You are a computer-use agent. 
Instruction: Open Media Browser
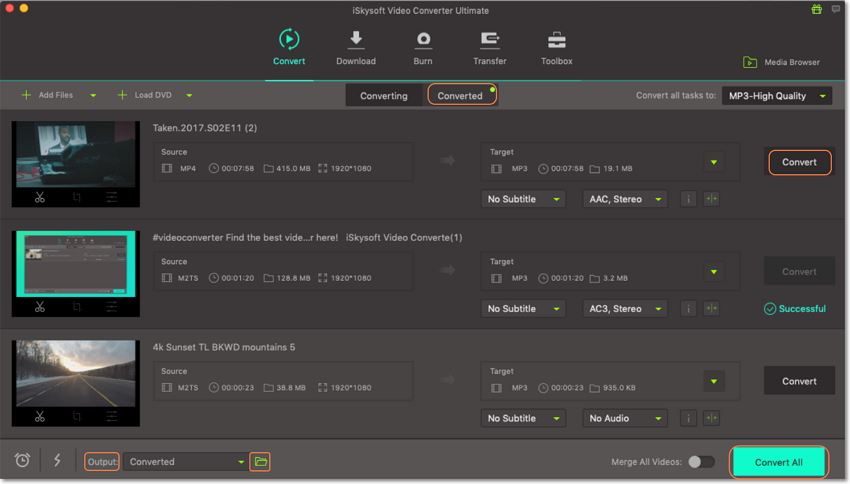781,62
